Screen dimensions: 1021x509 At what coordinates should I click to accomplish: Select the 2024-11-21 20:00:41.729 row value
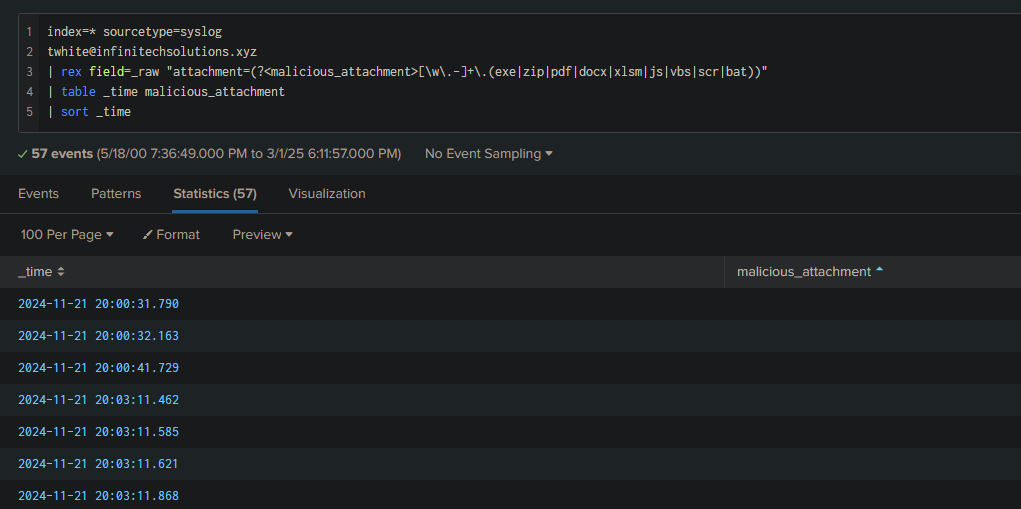point(98,368)
